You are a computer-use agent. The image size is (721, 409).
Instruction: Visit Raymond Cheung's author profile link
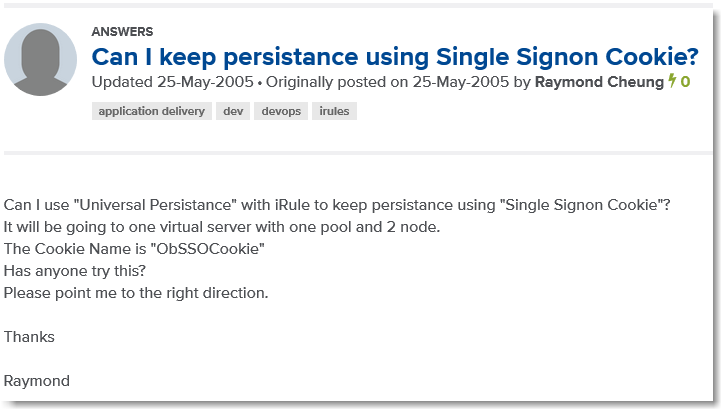coord(600,82)
